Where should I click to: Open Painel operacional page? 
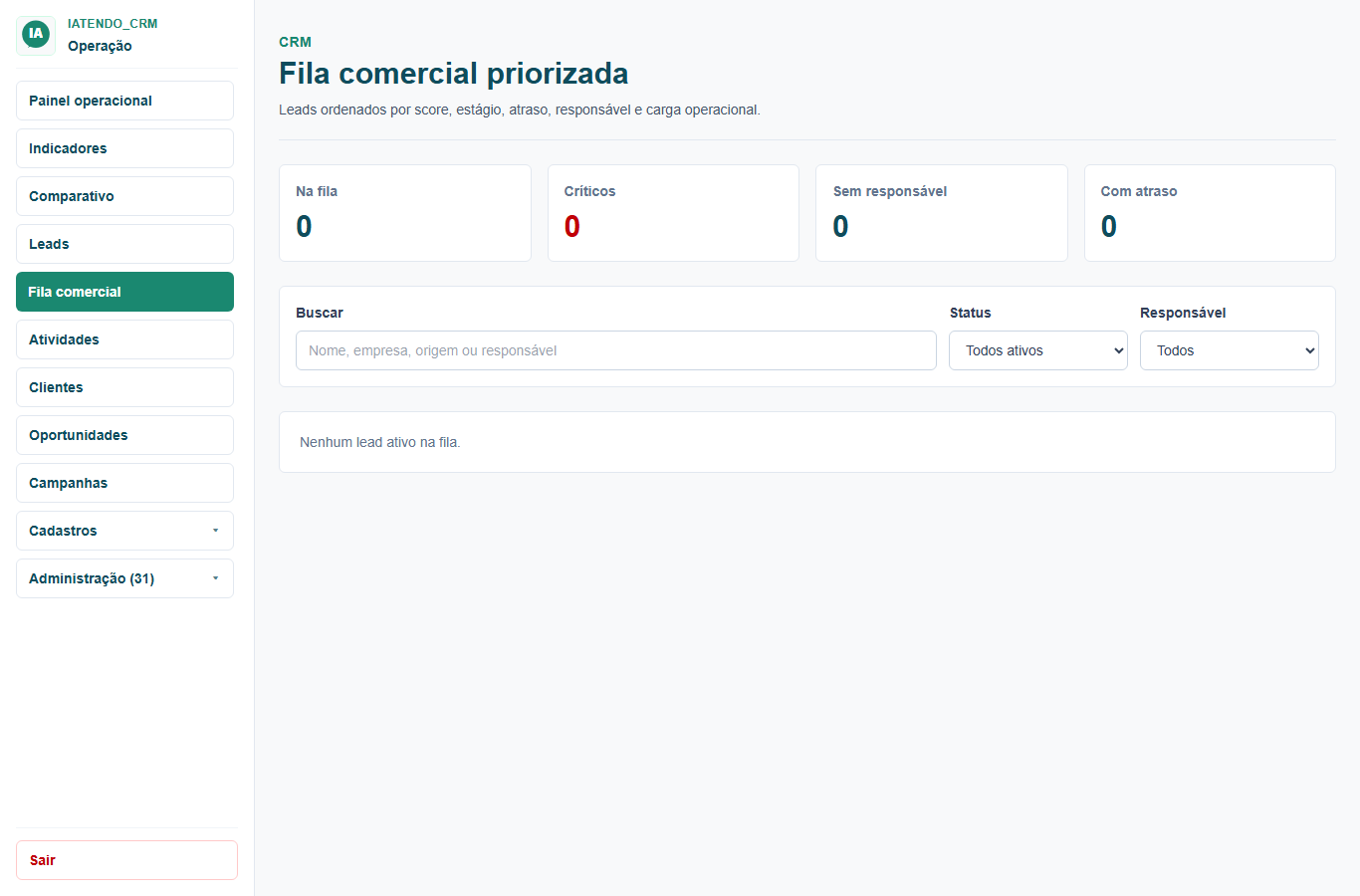click(124, 101)
